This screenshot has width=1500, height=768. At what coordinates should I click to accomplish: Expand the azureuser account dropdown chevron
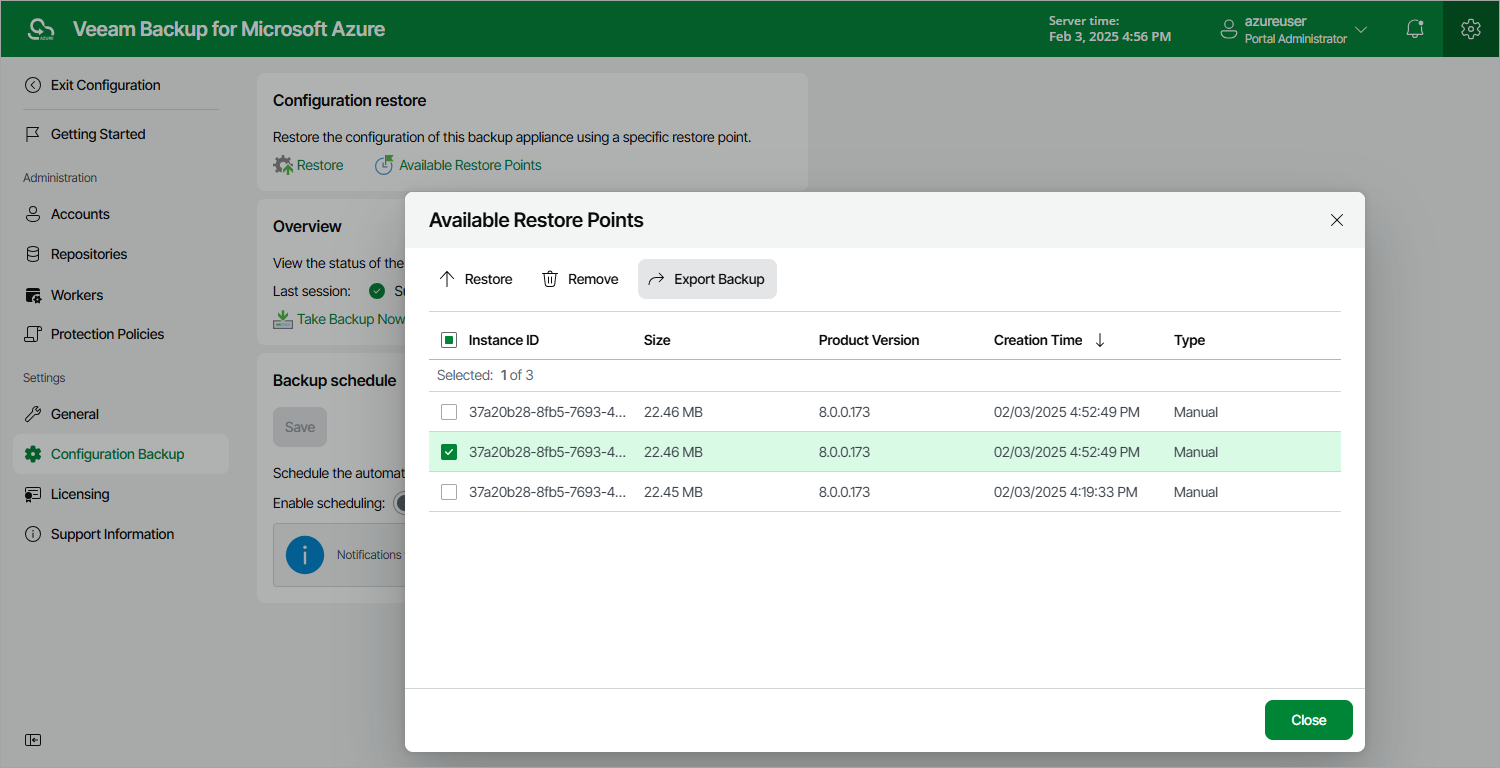(x=1360, y=29)
